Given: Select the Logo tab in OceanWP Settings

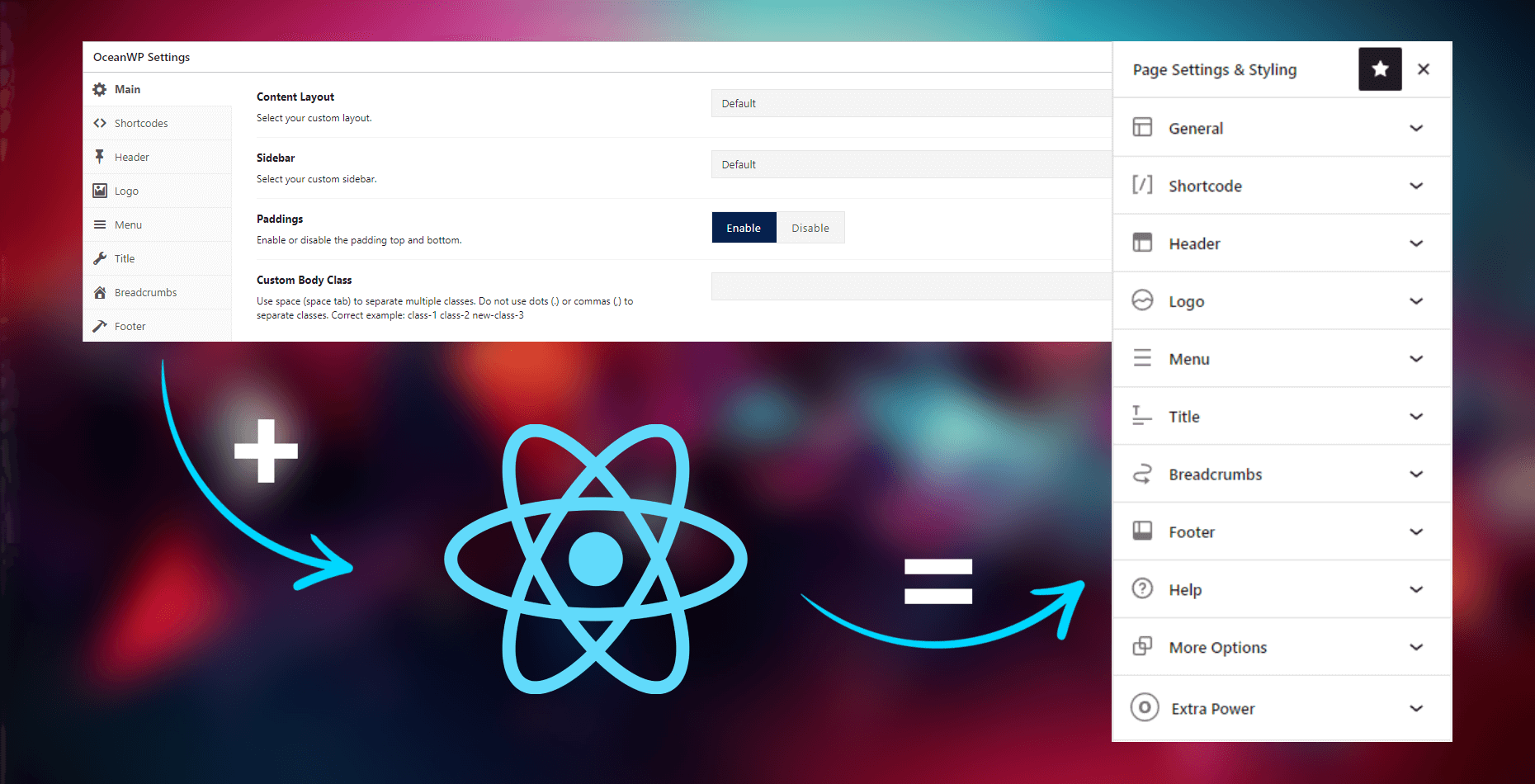Looking at the screenshot, I should point(158,191).
